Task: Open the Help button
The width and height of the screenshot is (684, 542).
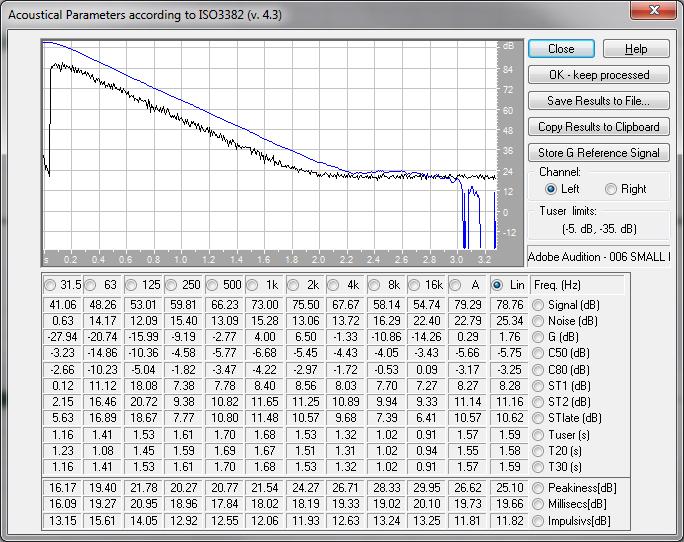Action: pos(636,49)
